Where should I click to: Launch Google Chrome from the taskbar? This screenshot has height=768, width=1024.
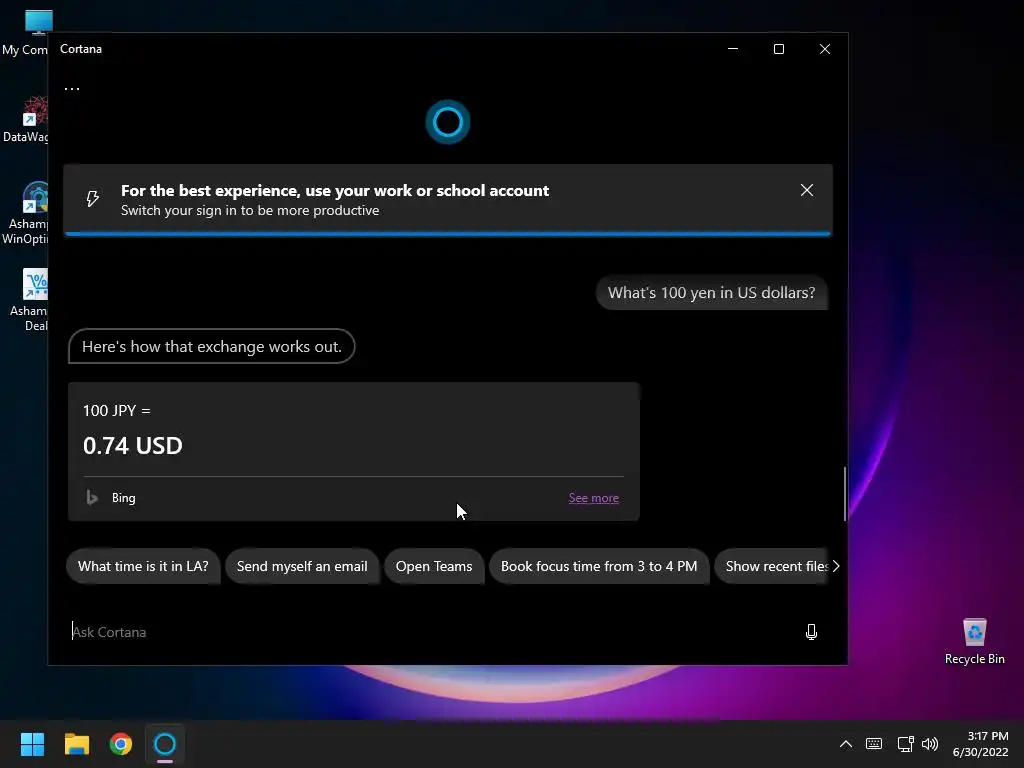pyautogui.click(x=121, y=744)
